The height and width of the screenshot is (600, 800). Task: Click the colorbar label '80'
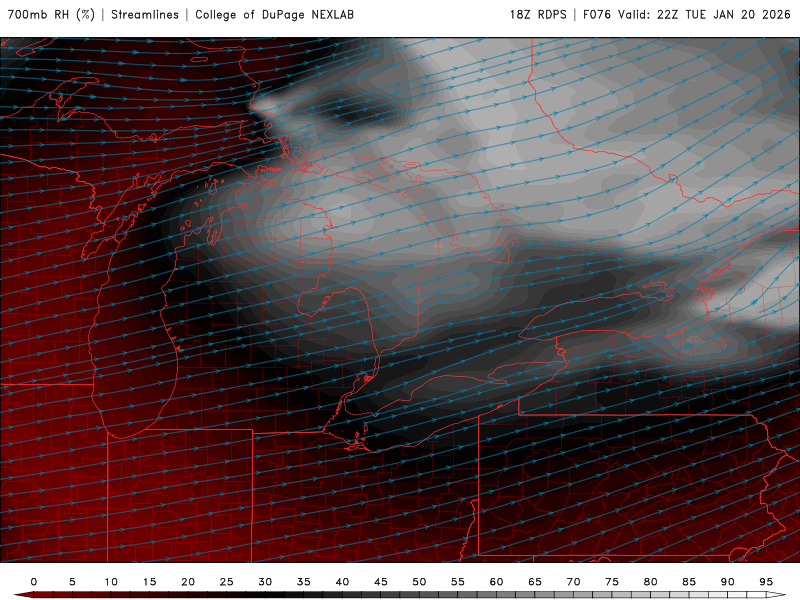651,582
